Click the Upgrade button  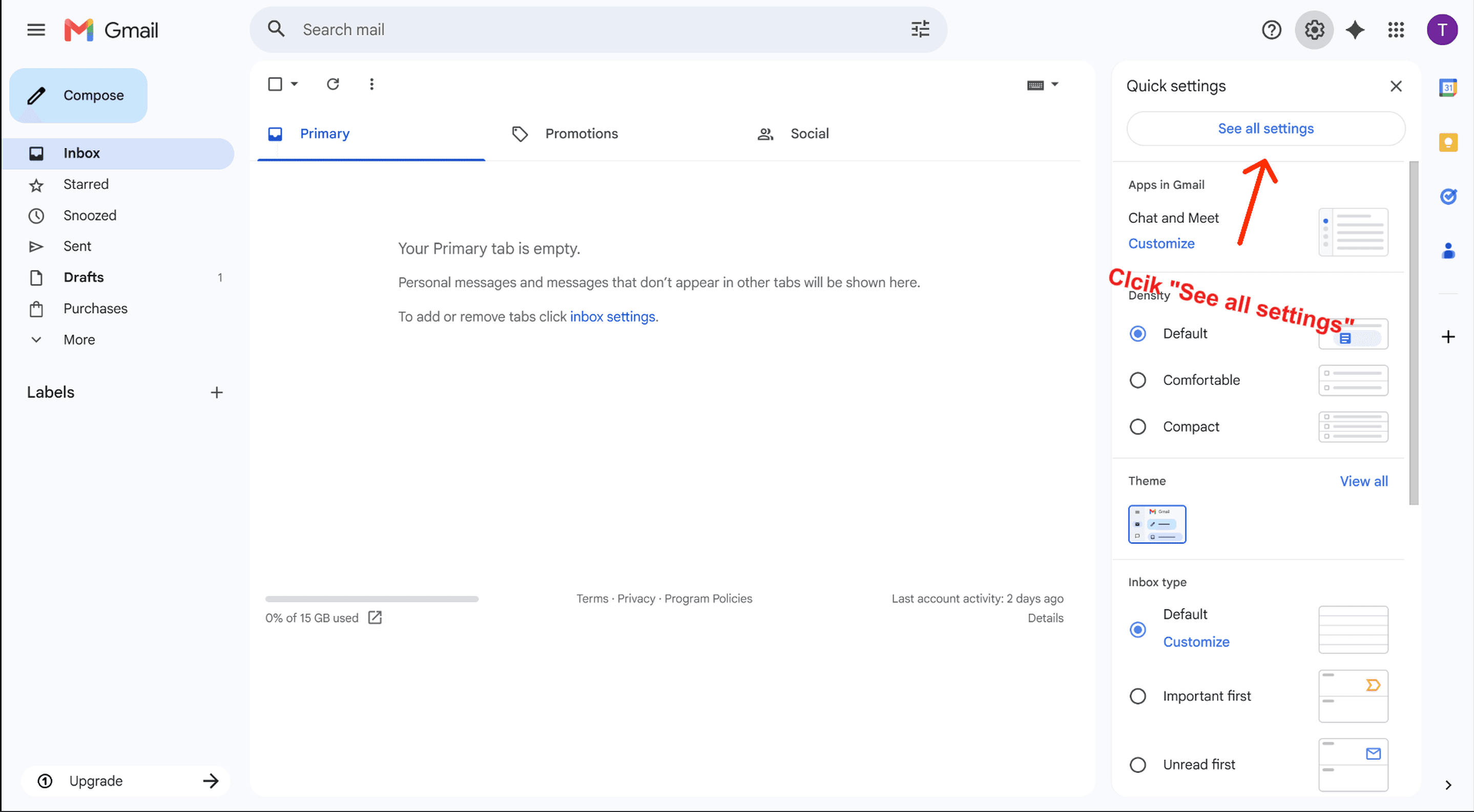pos(126,781)
